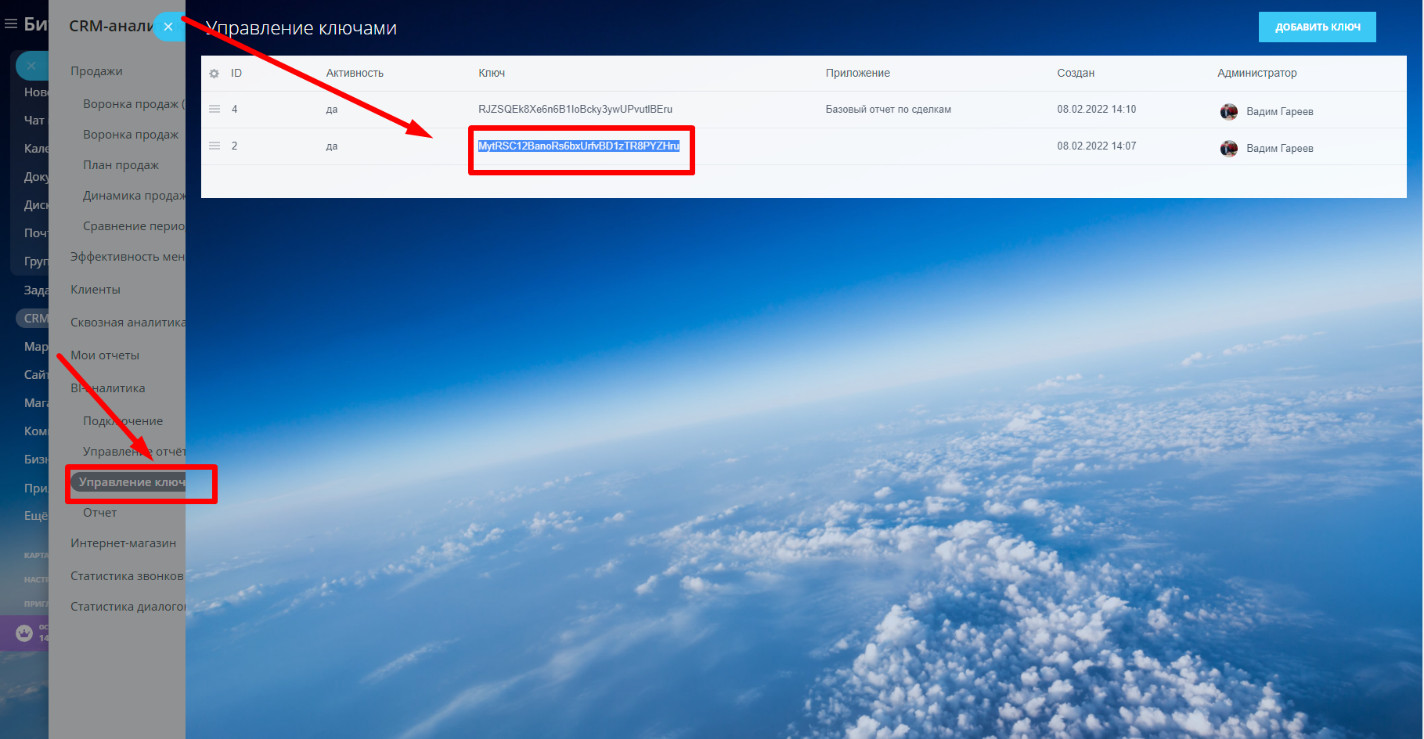Click the crown icon in the purple banner
Screen dimensions: 1424x739
(22, 633)
